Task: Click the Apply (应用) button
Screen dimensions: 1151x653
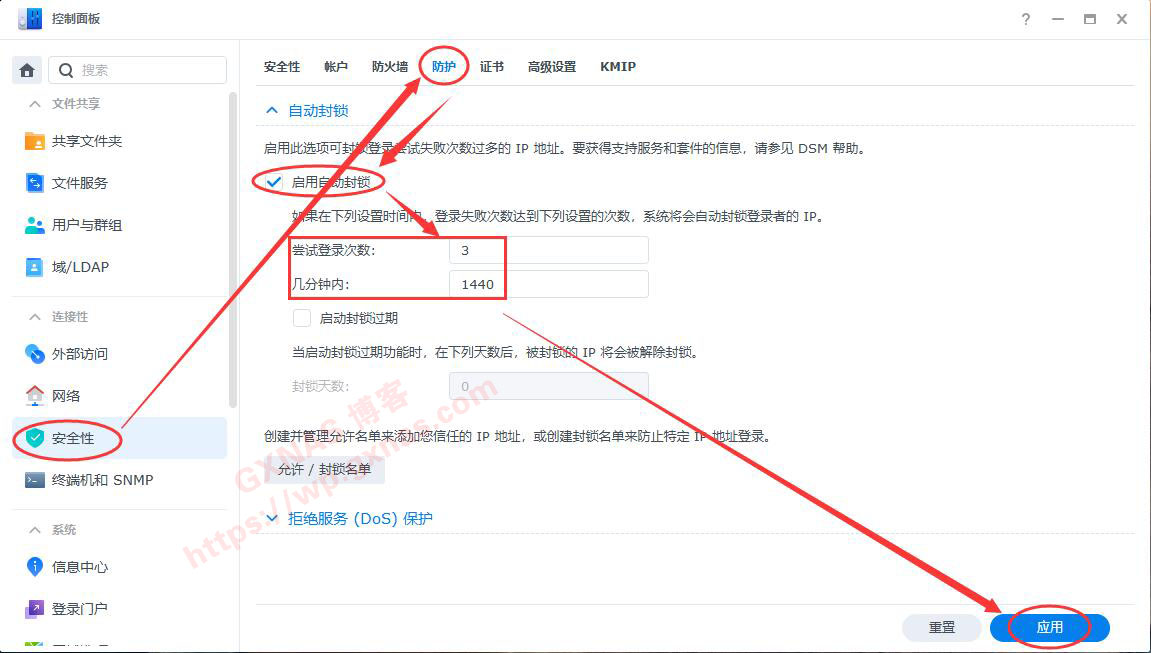Action: (x=1049, y=627)
